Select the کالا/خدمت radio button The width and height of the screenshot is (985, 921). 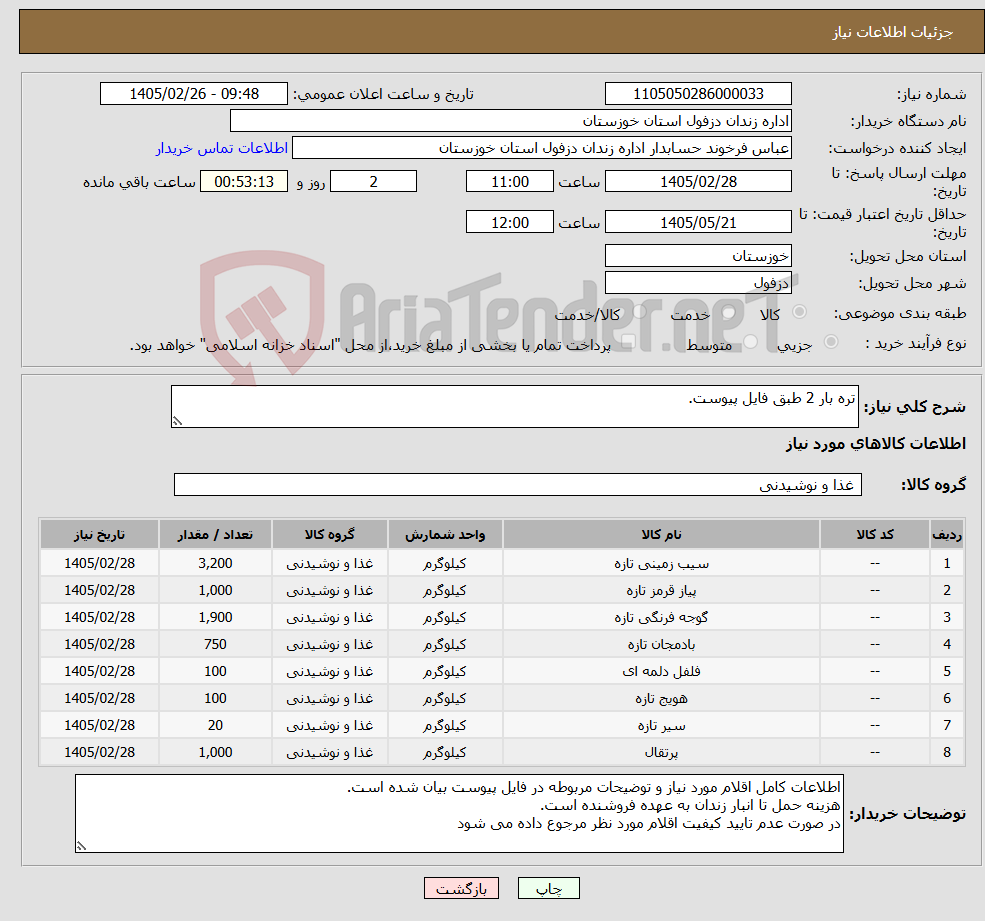[x=639, y=312]
